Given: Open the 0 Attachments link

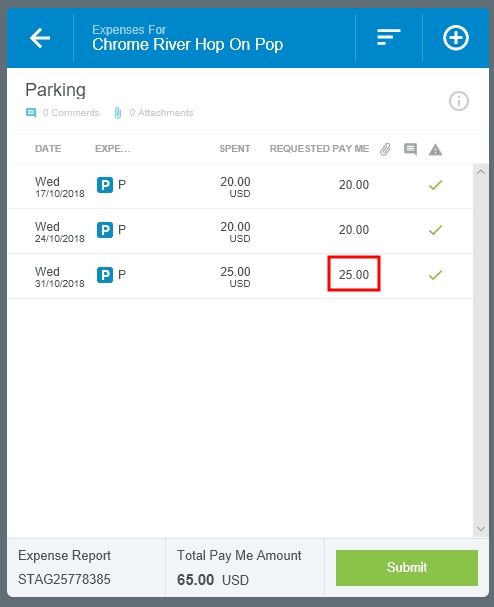Looking at the screenshot, I should click(161, 113).
